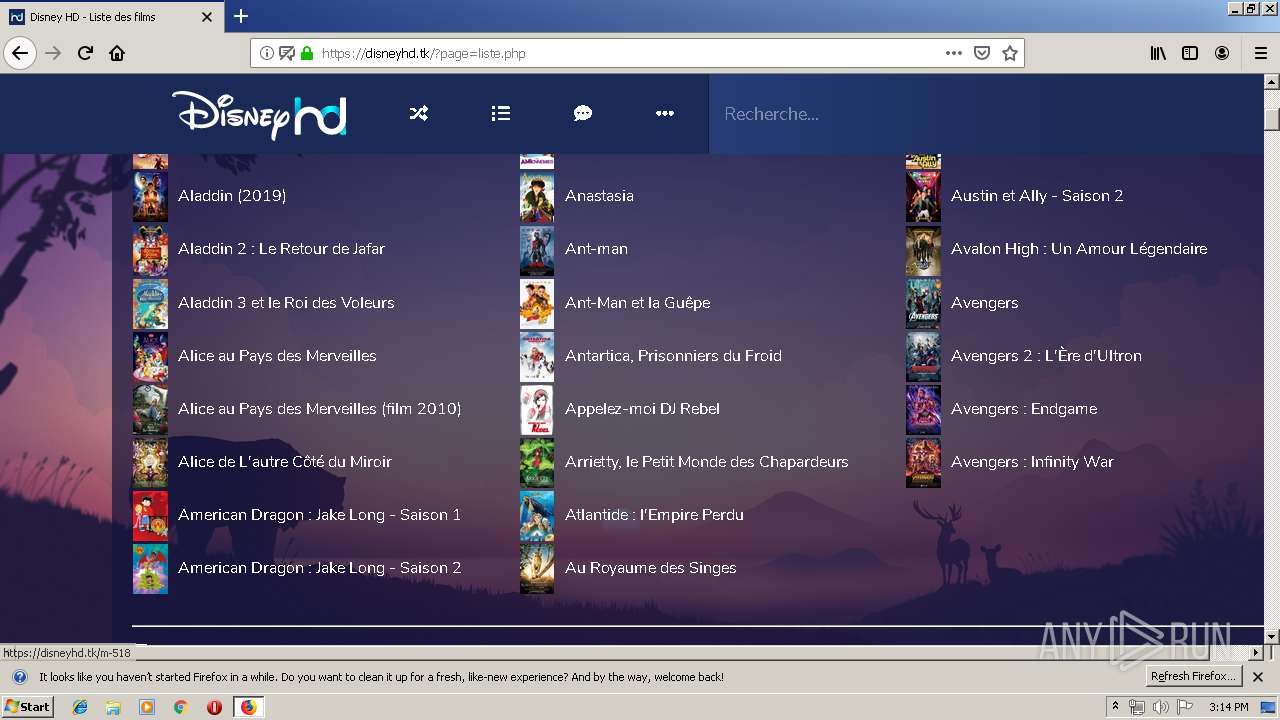Open page actions ellipsis in address bar
The height and width of the screenshot is (720, 1280).
(x=954, y=53)
